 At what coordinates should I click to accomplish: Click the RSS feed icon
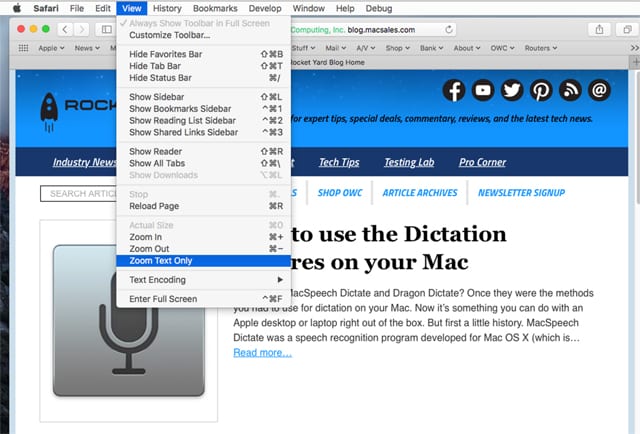click(570, 91)
